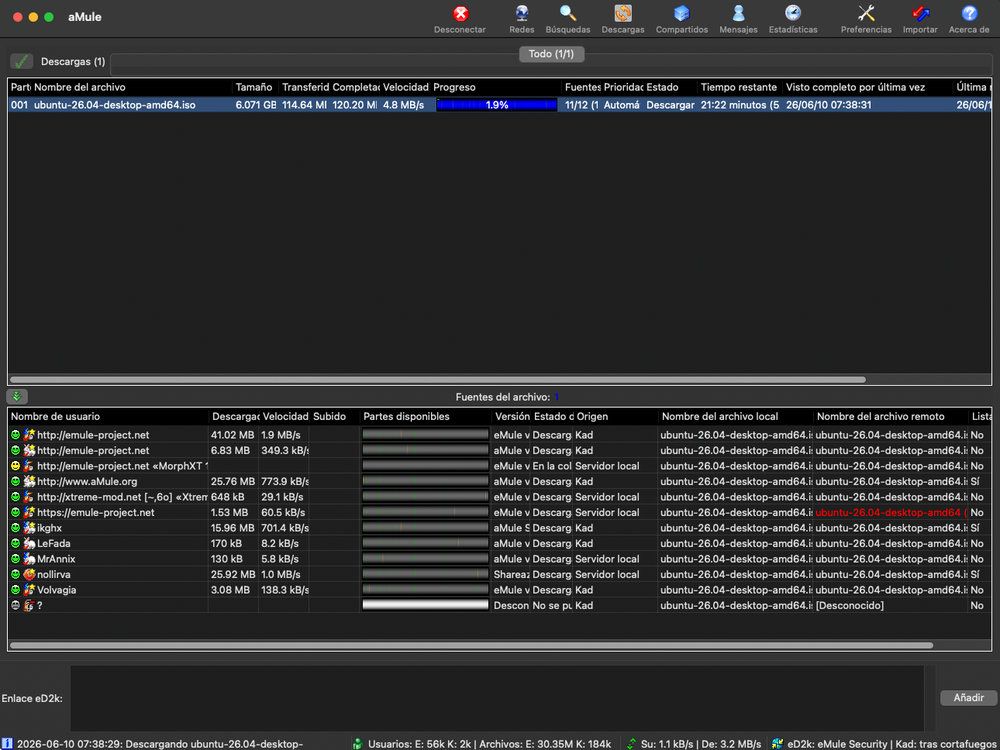This screenshot has height=750, width=1000.
Task: Click the Añadir button
Action: tap(968, 698)
